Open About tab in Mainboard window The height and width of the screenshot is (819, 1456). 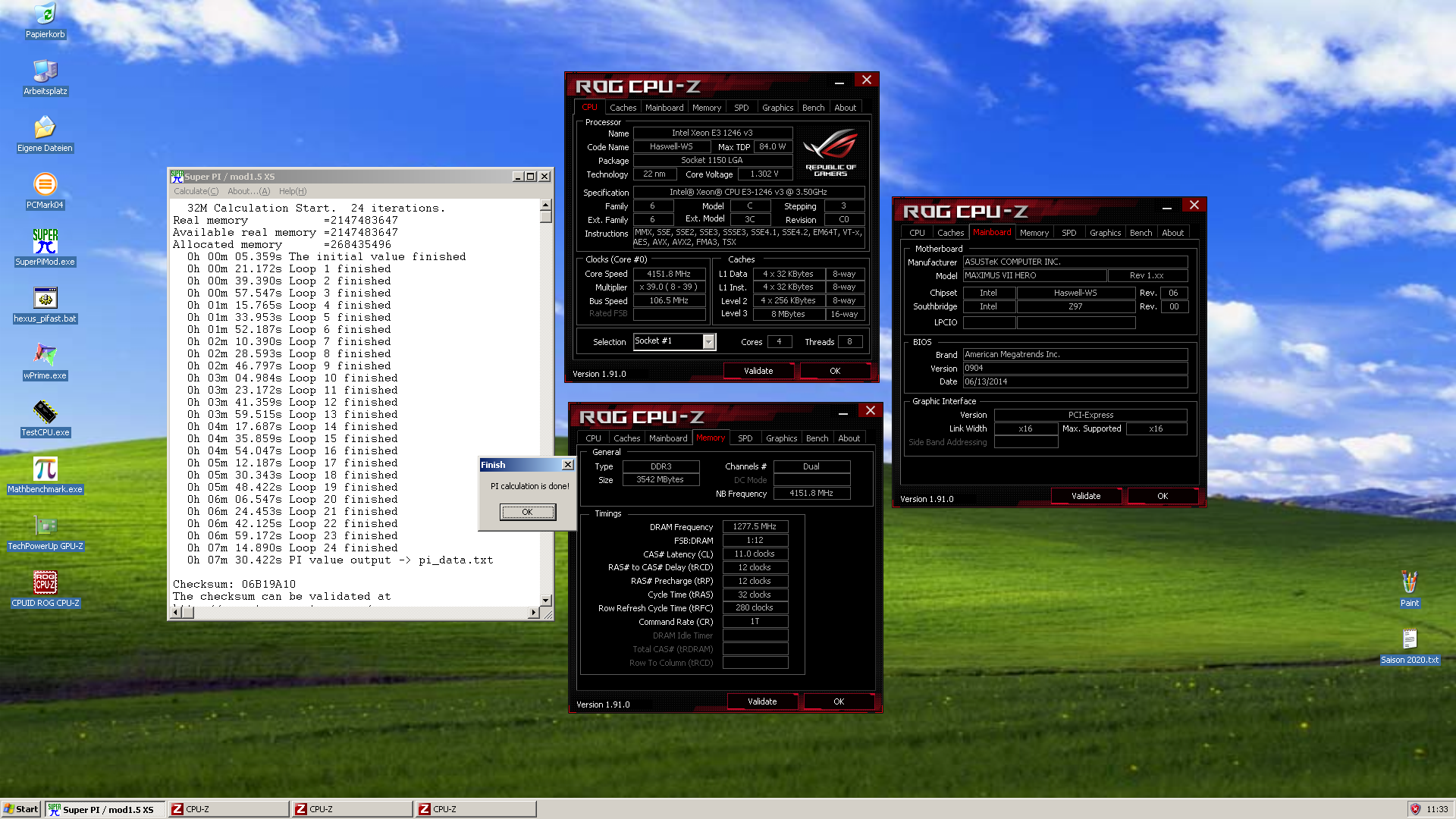click(x=1172, y=233)
